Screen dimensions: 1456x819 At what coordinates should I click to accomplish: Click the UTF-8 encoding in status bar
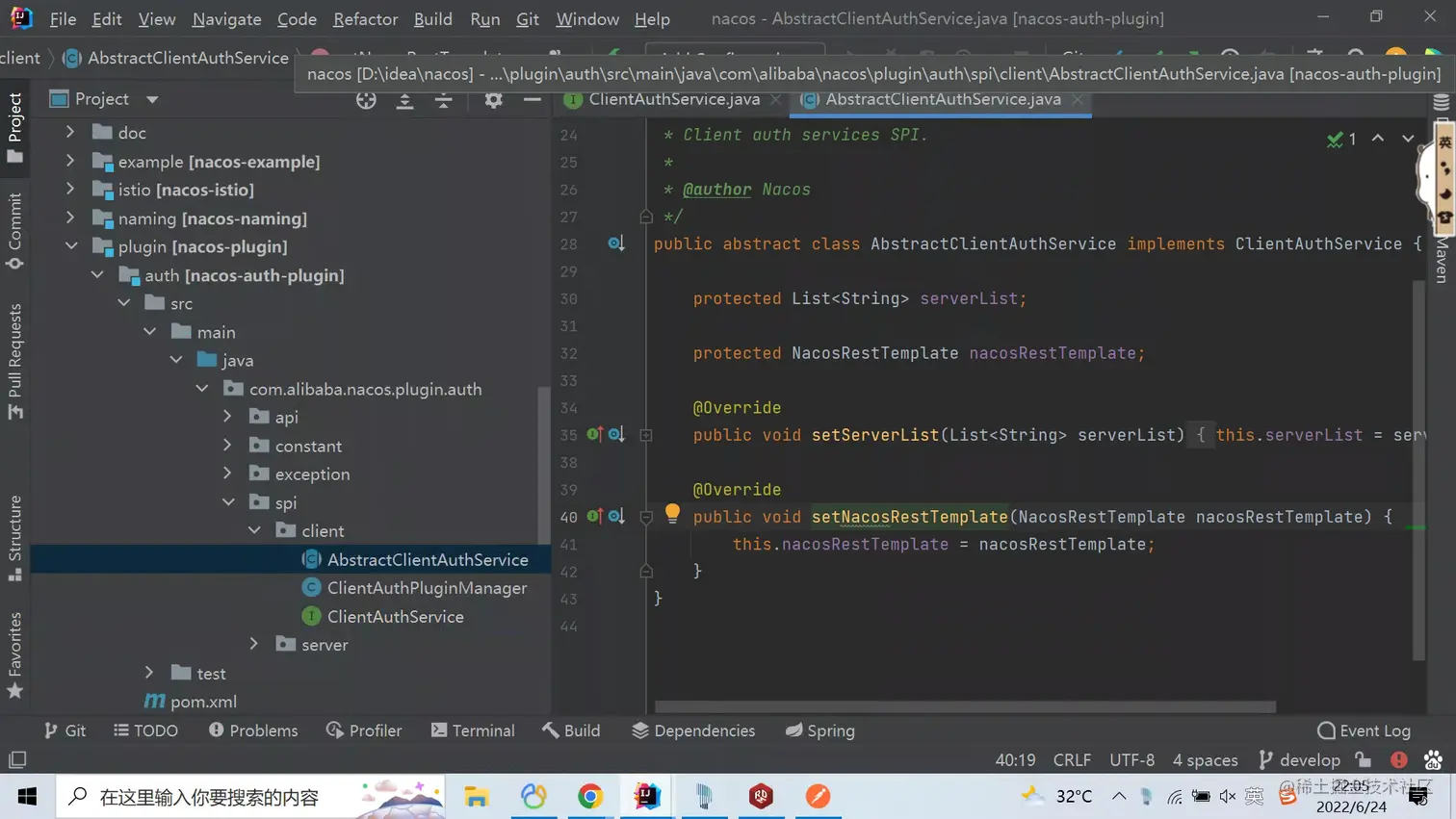[1131, 759]
